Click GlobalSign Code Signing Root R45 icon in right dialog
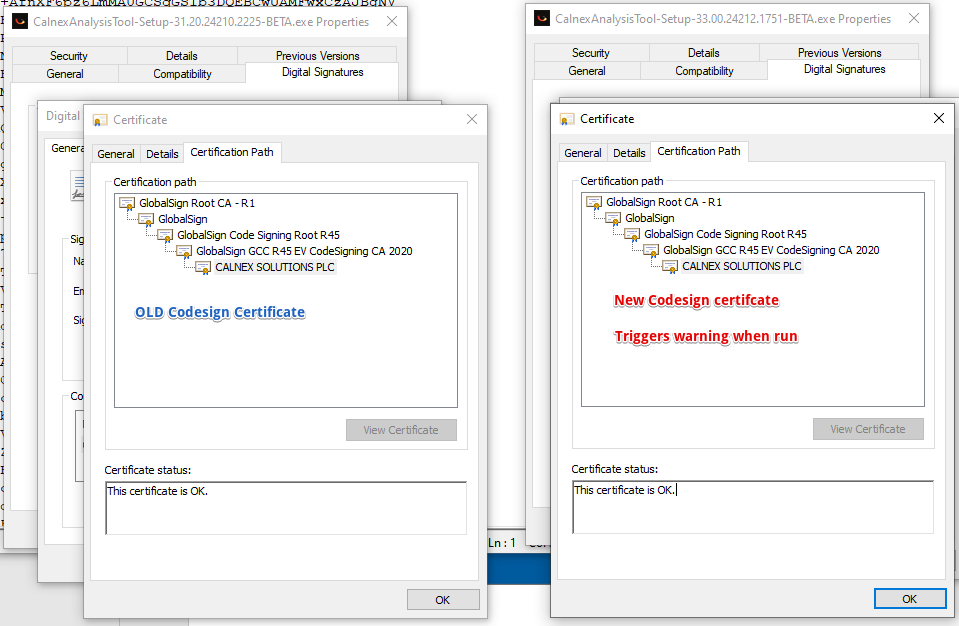This screenshot has width=959, height=626. pyautogui.click(x=632, y=234)
